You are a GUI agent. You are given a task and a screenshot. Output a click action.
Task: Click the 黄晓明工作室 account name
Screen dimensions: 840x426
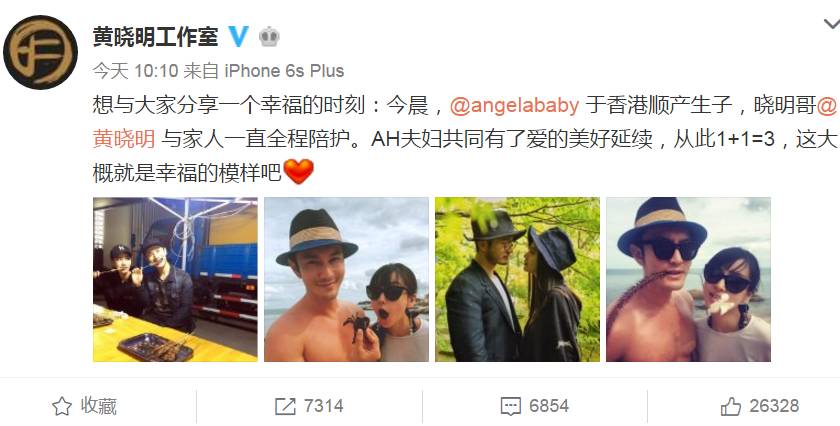155,37
